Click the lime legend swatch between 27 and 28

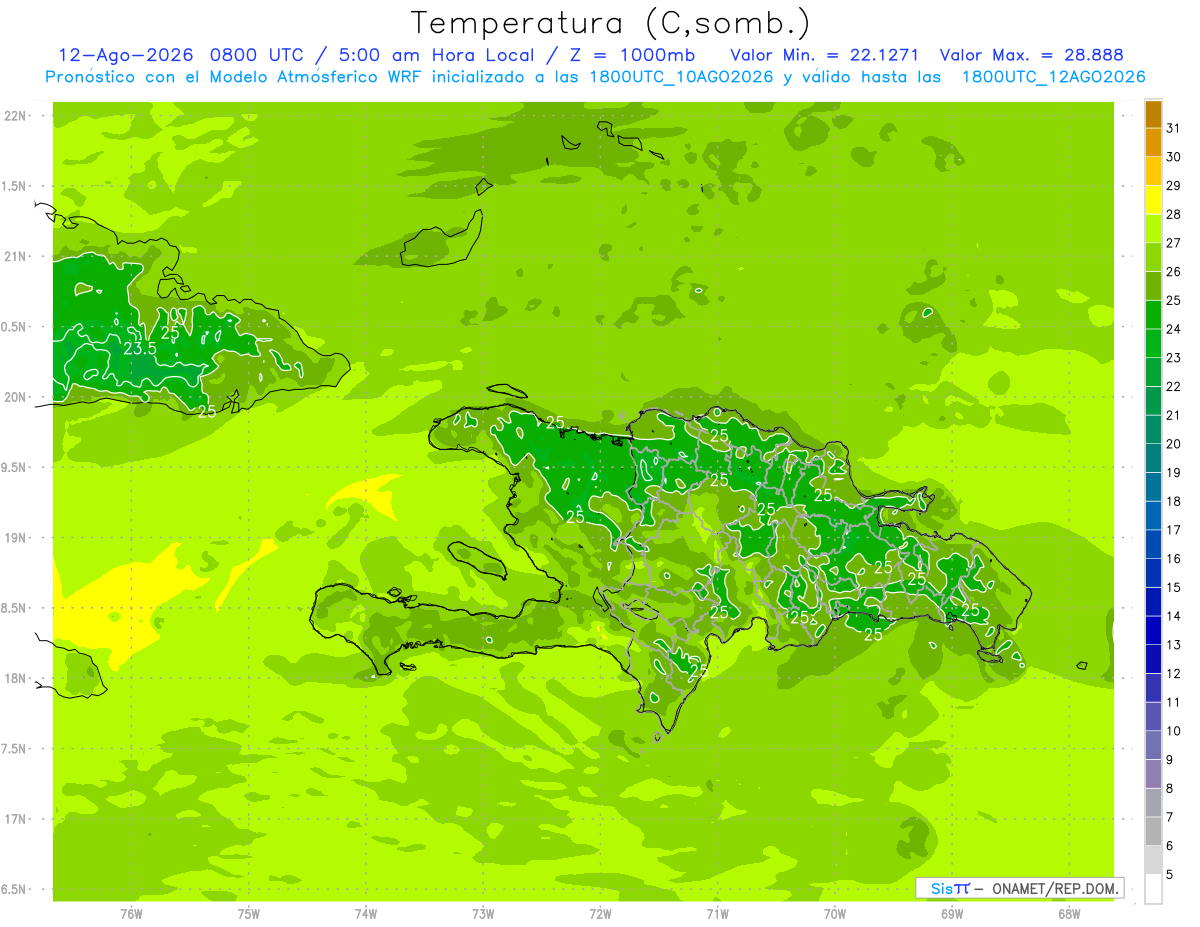(x=1153, y=228)
